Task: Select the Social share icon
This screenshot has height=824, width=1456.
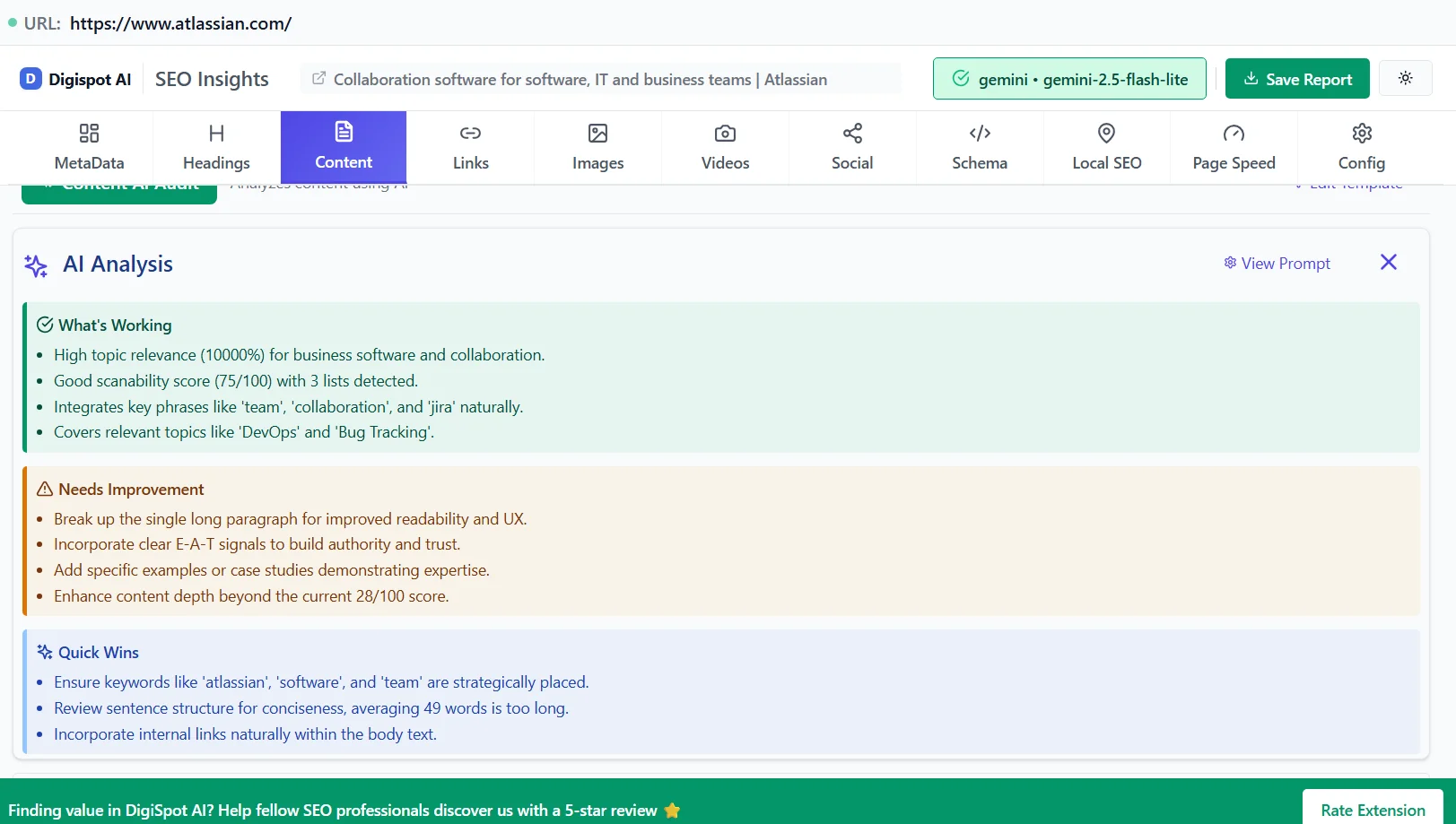Action: (x=851, y=133)
